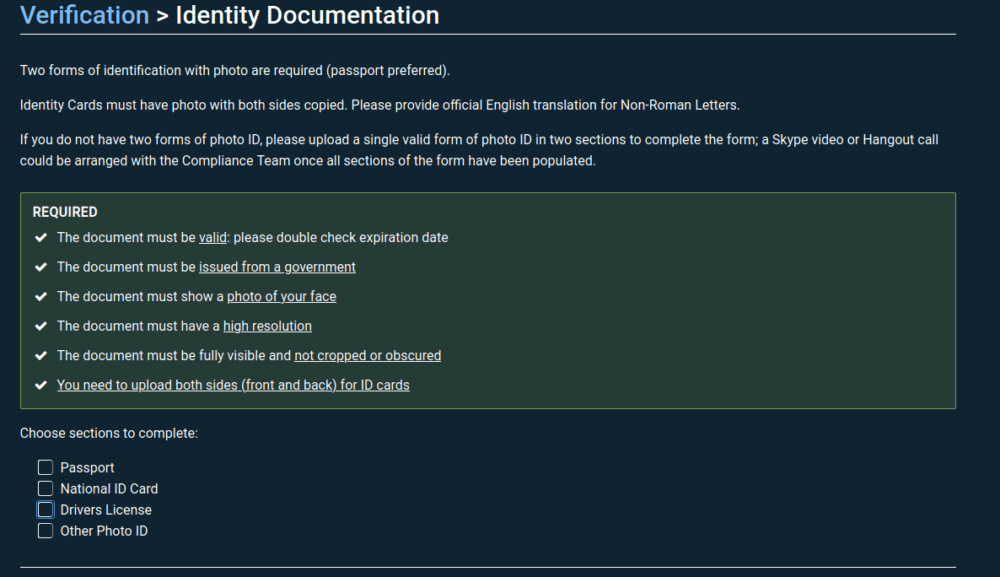Click checkmark icon next to government-issued requirement
This screenshot has height=577, width=1000.
coord(40,267)
